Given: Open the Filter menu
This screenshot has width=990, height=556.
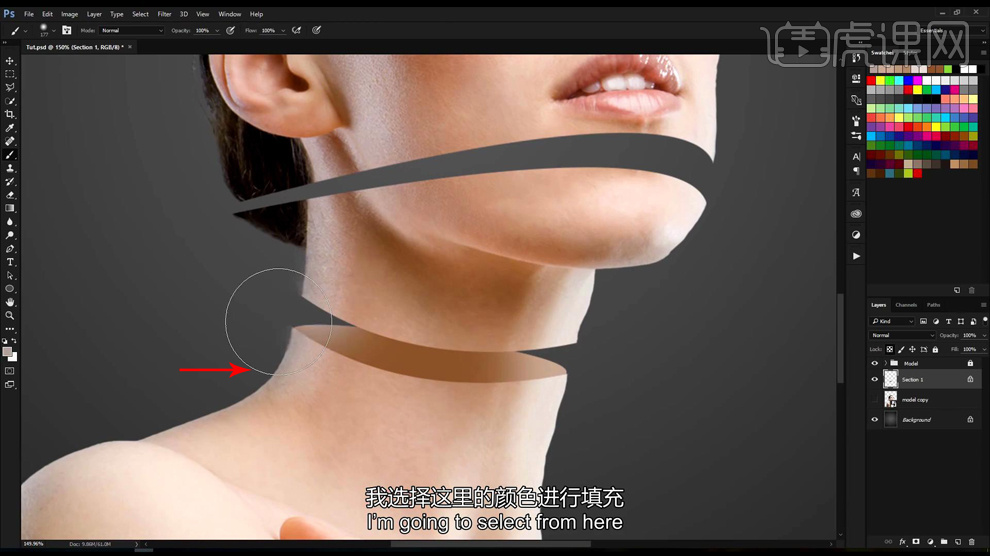Looking at the screenshot, I should (x=164, y=14).
